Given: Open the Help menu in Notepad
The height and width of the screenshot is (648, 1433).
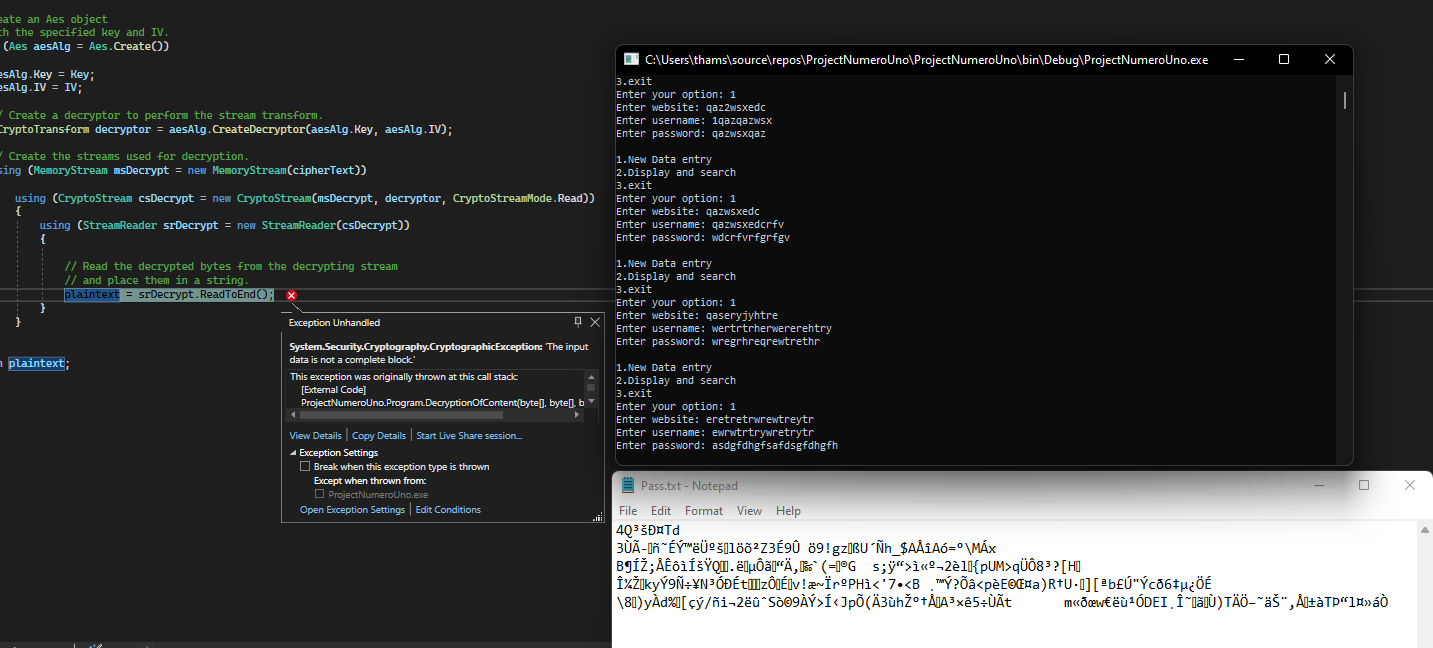Looking at the screenshot, I should click(788, 511).
